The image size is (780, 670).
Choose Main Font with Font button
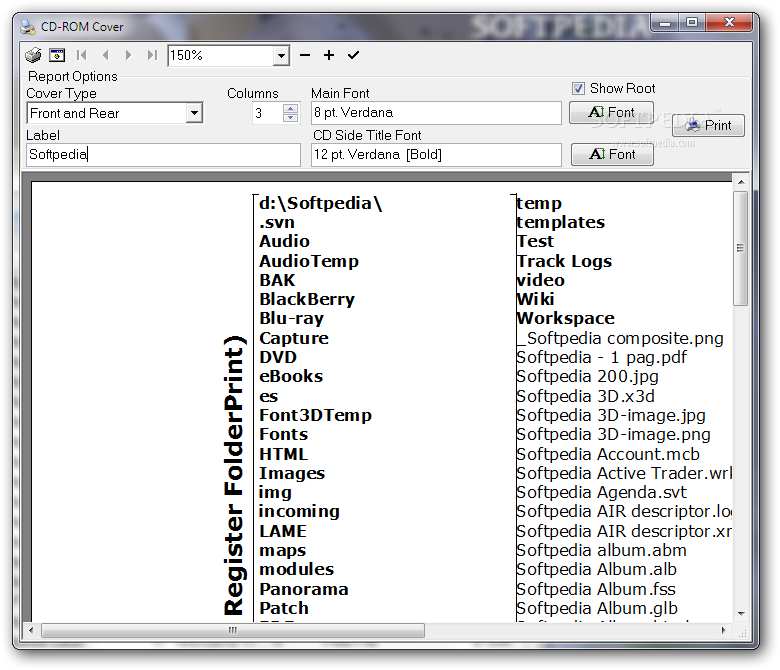[x=611, y=112]
